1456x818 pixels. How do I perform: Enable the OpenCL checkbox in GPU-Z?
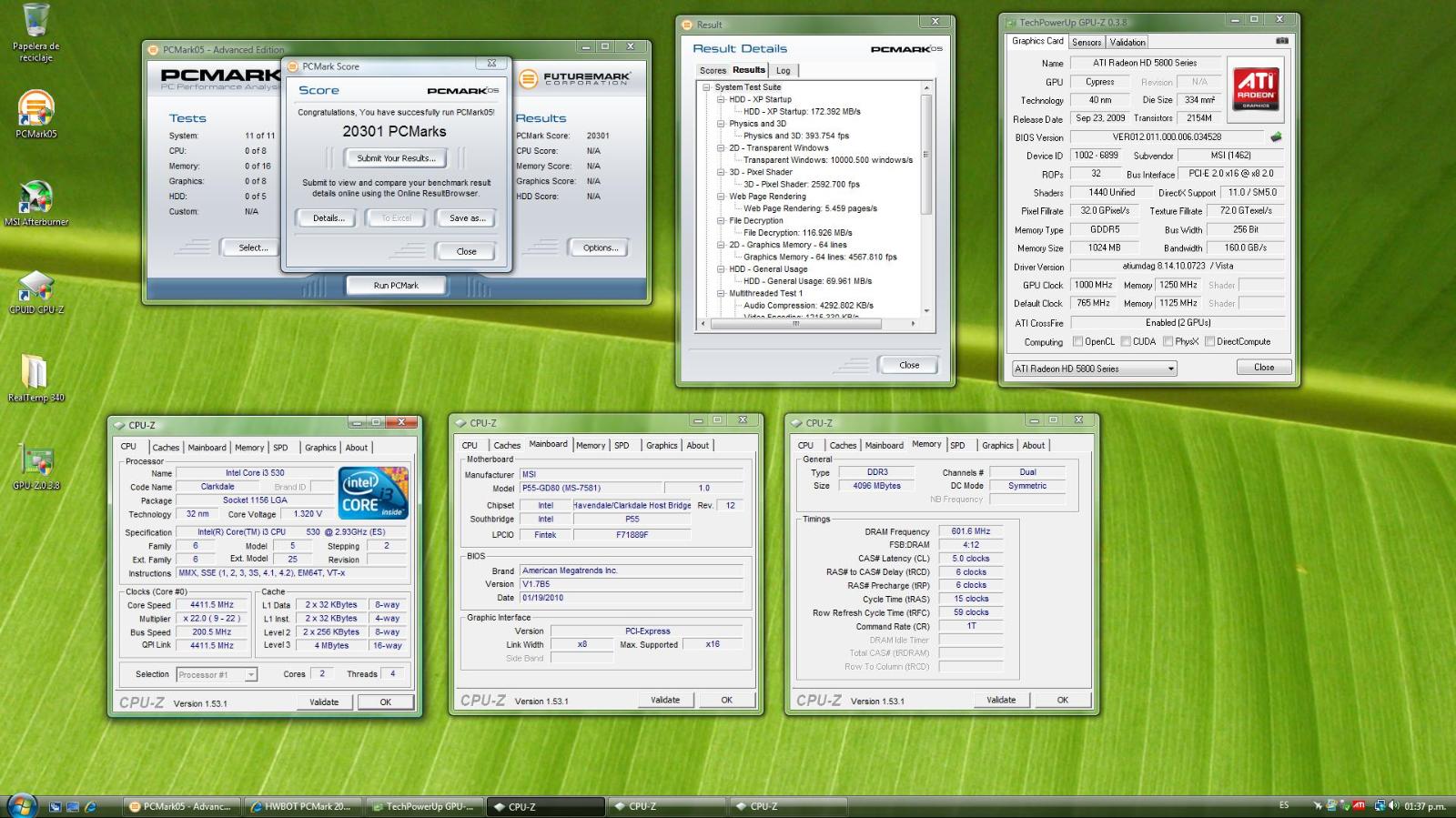(1077, 341)
